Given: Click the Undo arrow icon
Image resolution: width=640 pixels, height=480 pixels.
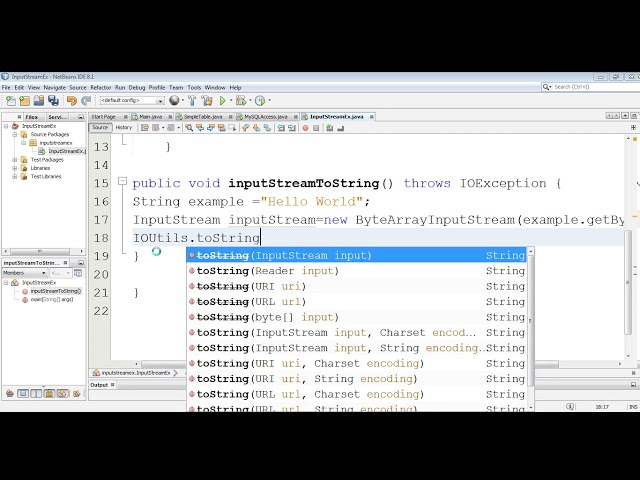Looking at the screenshot, I should [x=72, y=100].
